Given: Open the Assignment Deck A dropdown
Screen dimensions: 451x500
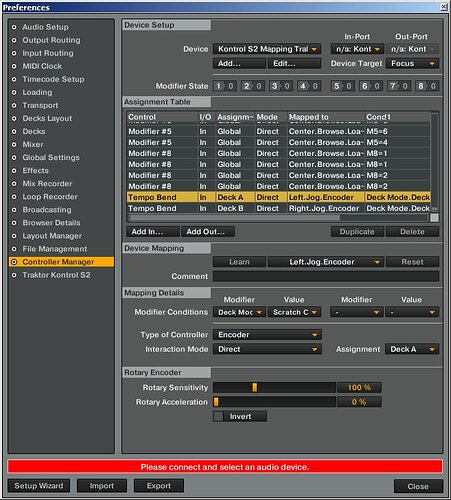Looking at the screenshot, I should [412, 349].
